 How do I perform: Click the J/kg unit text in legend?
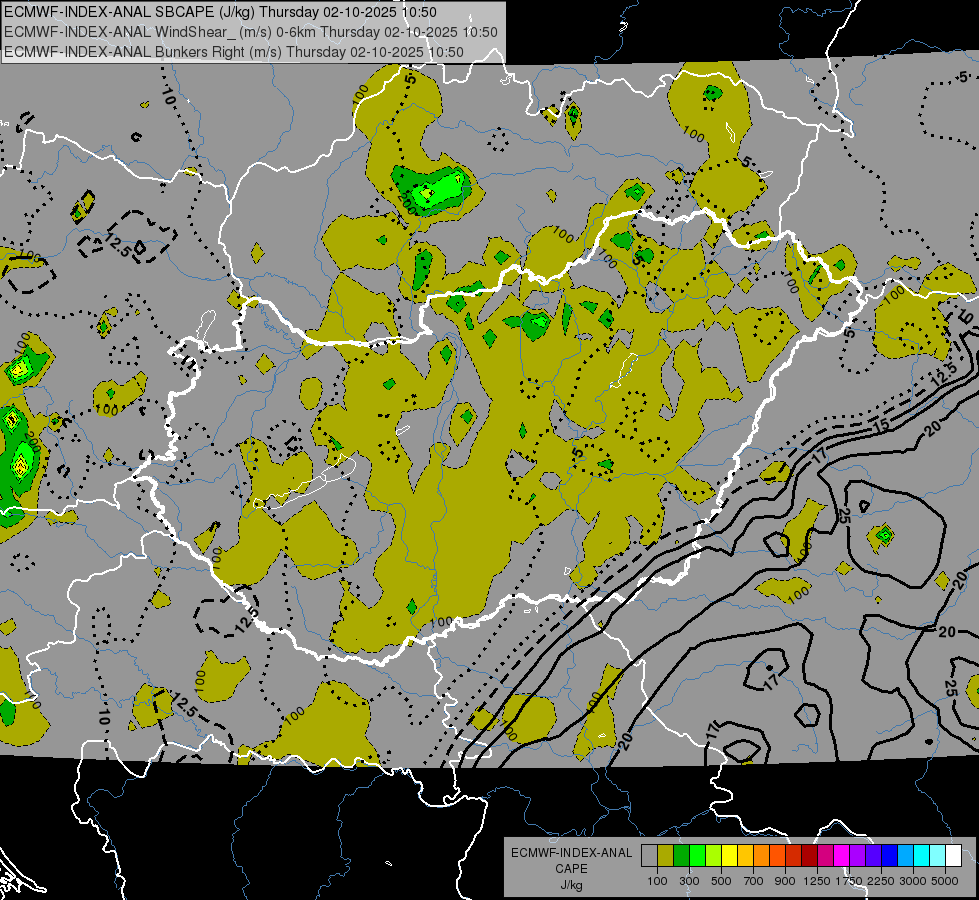click(x=571, y=884)
